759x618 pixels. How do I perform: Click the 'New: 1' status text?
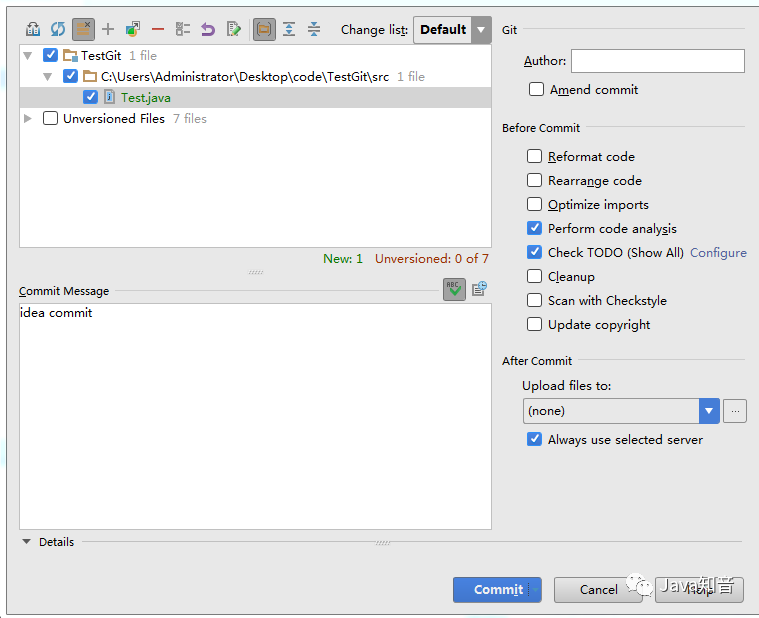click(343, 258)
